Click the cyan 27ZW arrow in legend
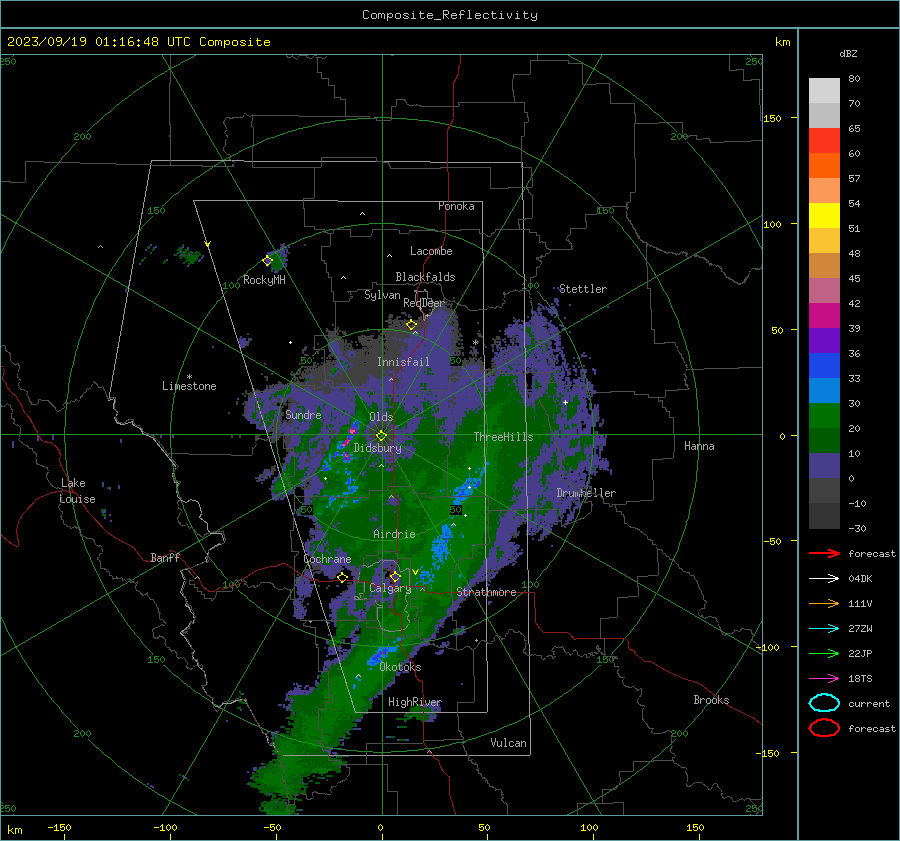 (824, 629)
